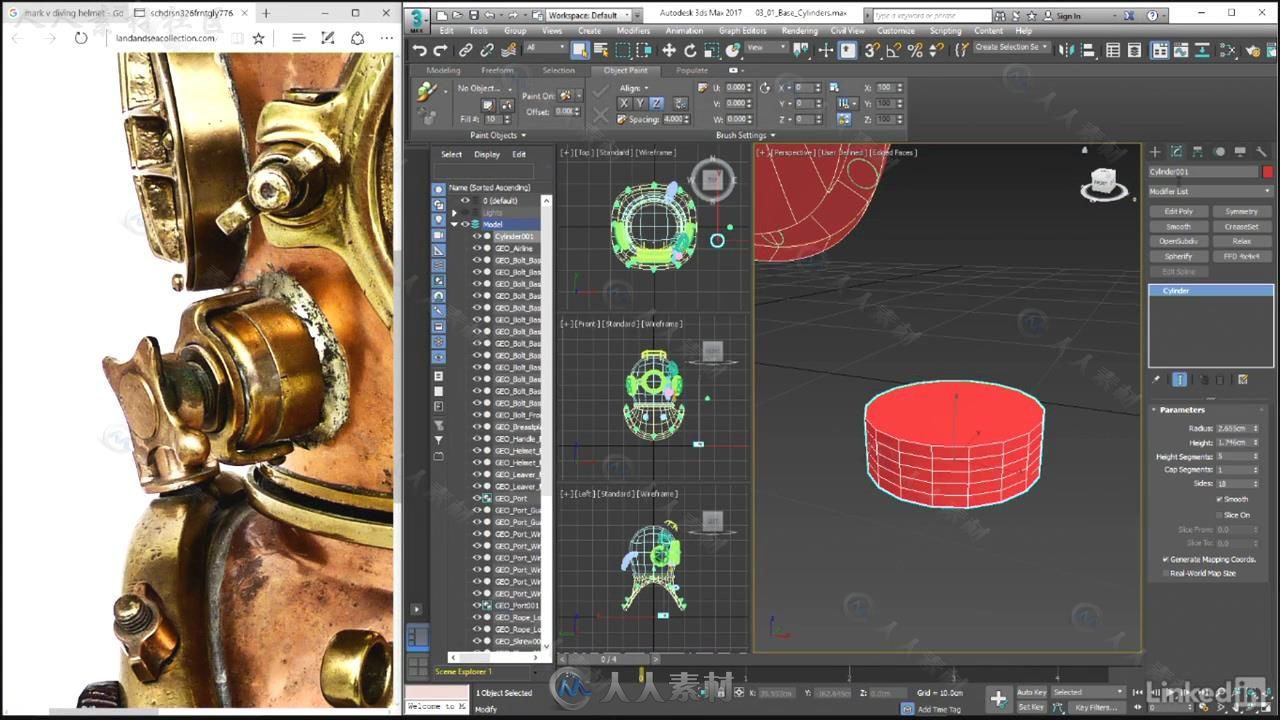1280x720 pixels.
Task: Click the Radius value field
Action: tap(1232, 428)
